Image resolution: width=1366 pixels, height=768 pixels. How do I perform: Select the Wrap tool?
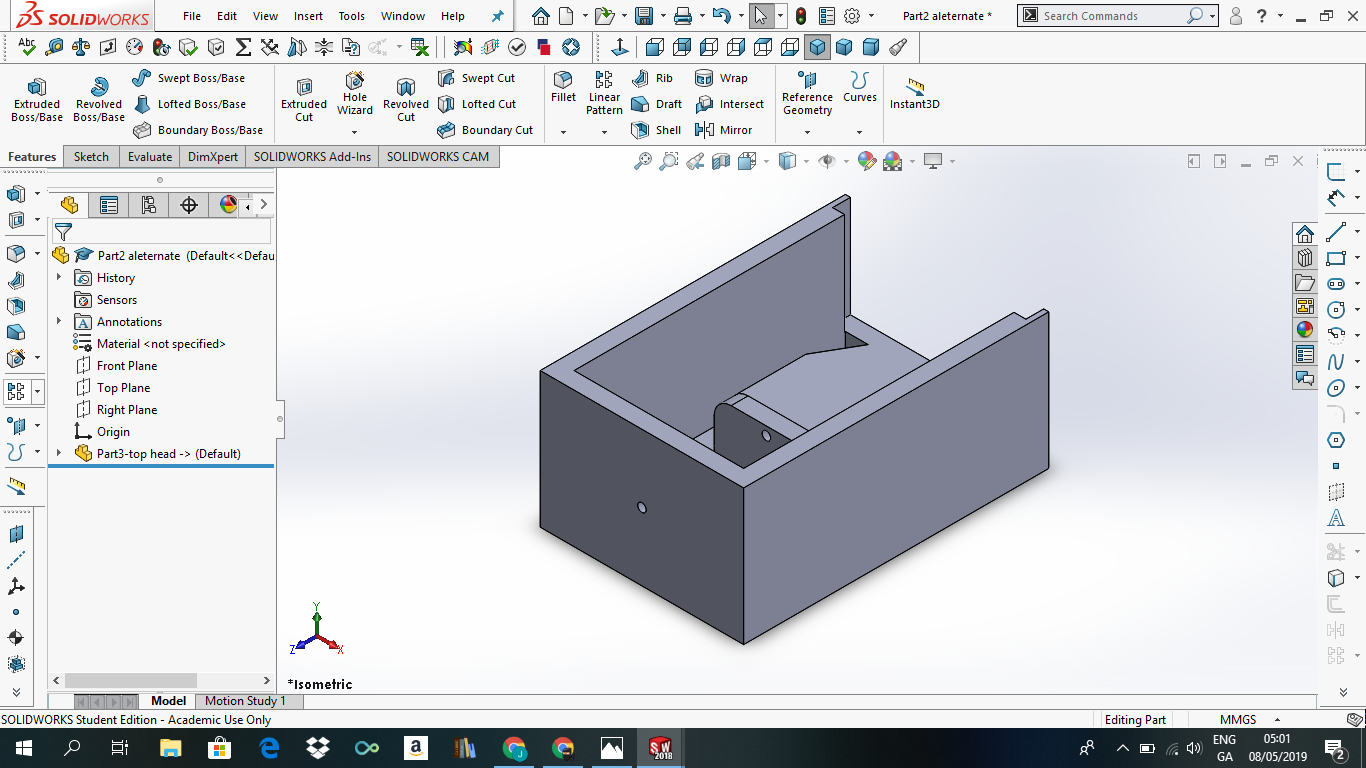coord(721,78)
